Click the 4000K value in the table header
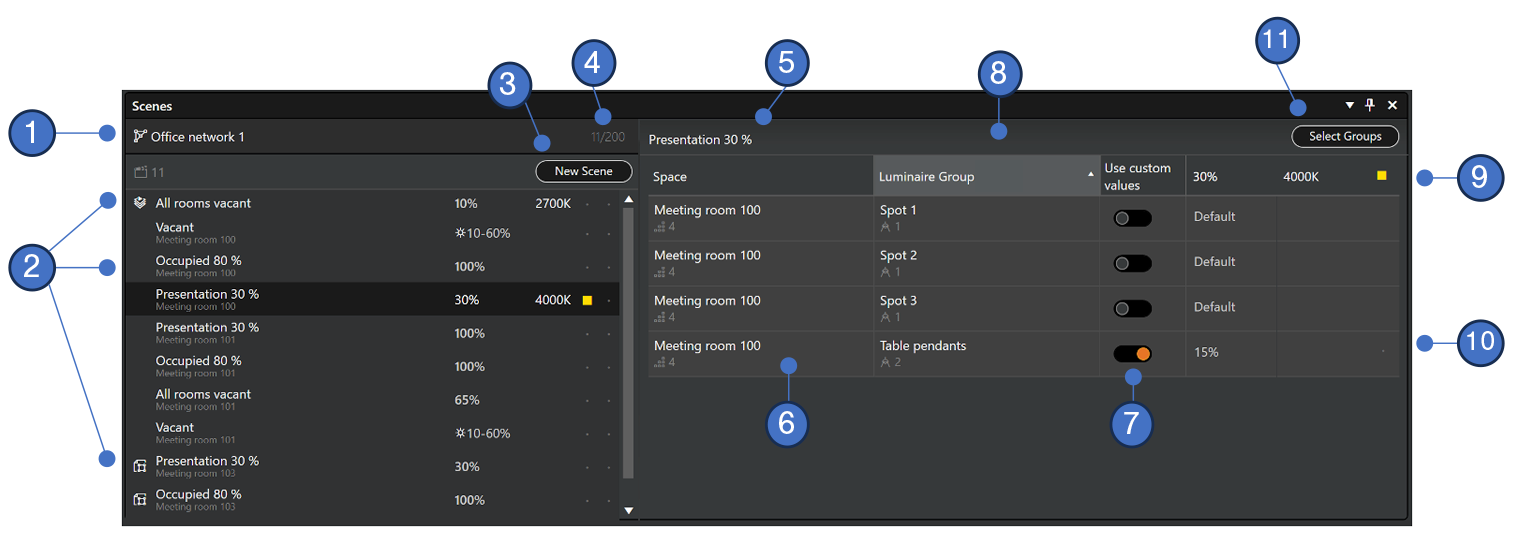 coord(1301,176)
